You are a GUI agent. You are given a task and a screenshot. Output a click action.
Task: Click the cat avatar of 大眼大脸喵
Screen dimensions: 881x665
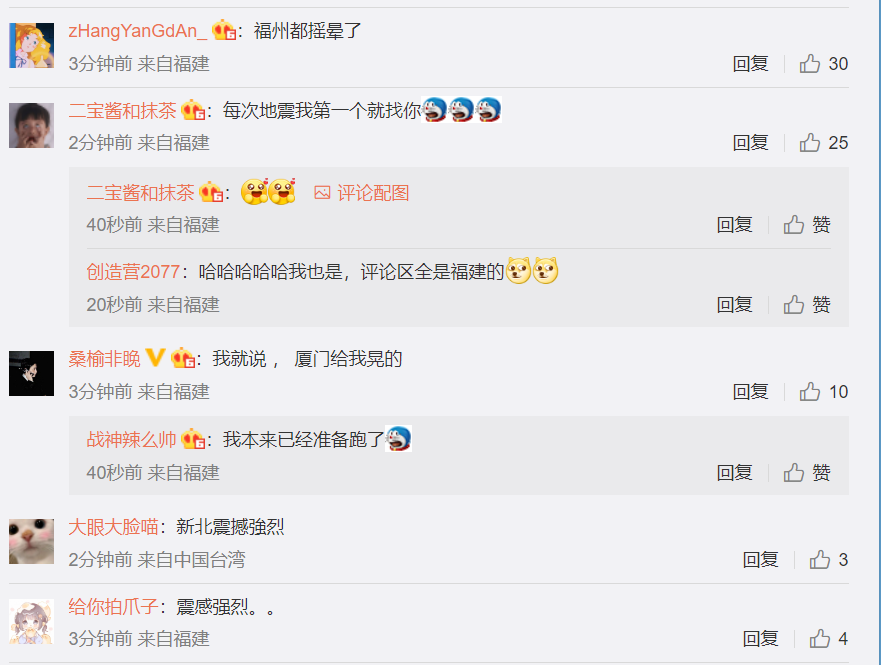pyautogui.click(x=31, y=541)
